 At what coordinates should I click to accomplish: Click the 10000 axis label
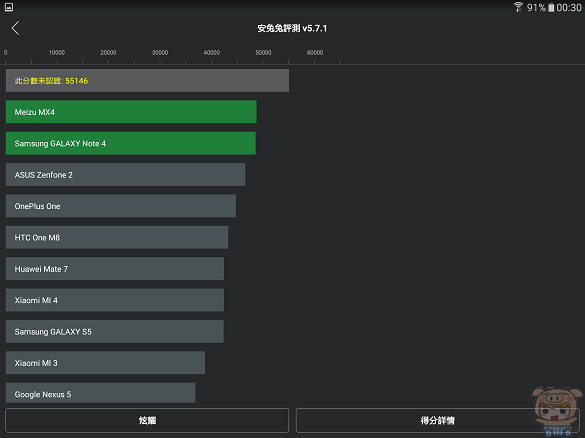pyautogui.click(x=57, y=53)
